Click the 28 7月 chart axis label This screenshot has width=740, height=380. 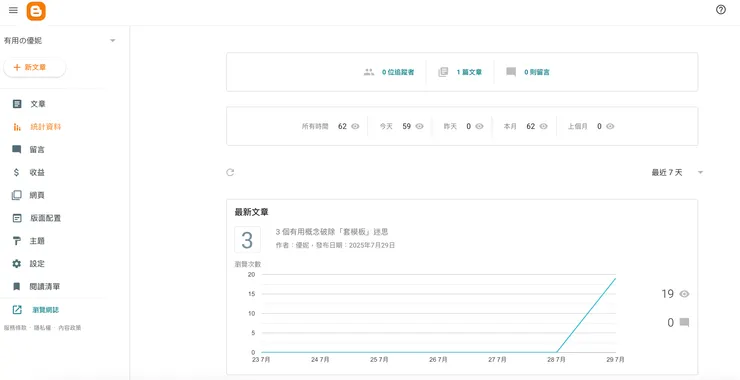pyautogui.click(x=556, y=360)
